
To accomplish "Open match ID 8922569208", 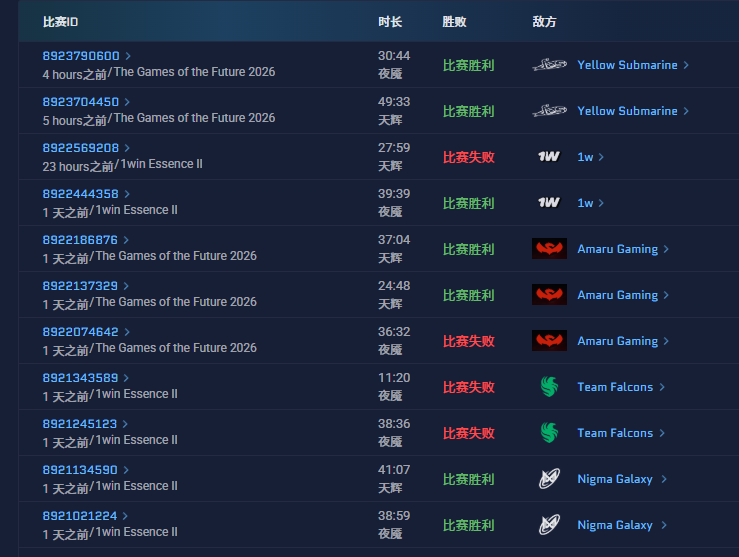I will (x=81, y=148).
